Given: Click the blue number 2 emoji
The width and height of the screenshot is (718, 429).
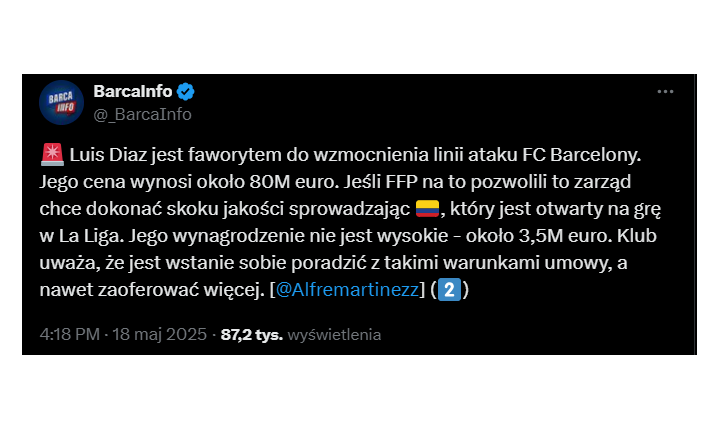Looking at the screenshot, I should (451, 291).
